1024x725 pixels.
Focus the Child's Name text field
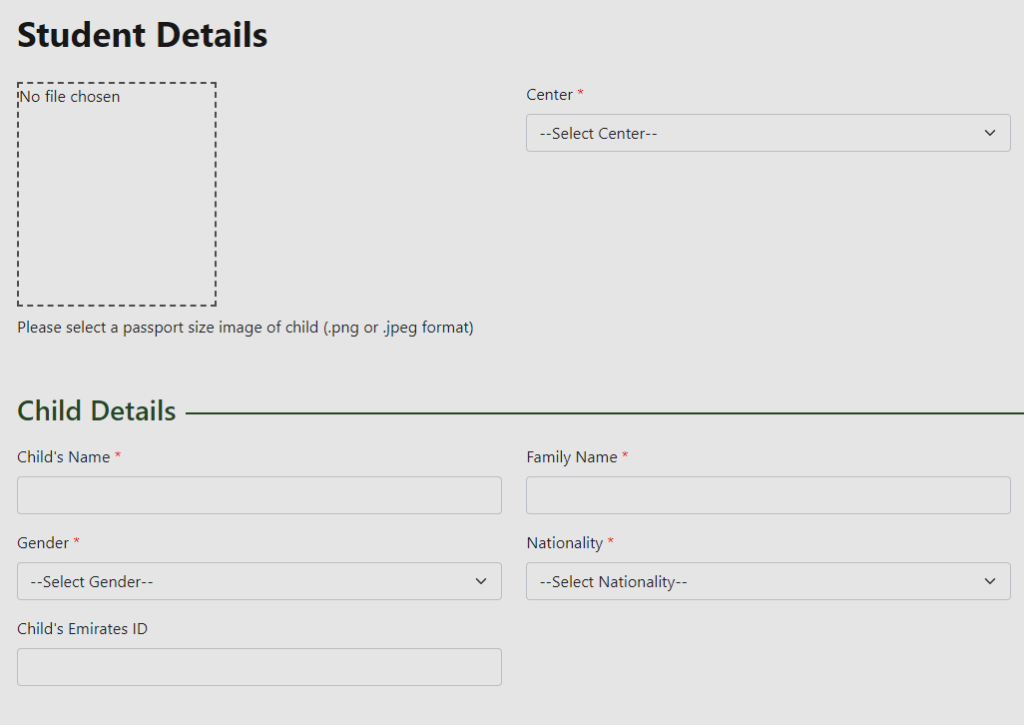pos(259,495)
